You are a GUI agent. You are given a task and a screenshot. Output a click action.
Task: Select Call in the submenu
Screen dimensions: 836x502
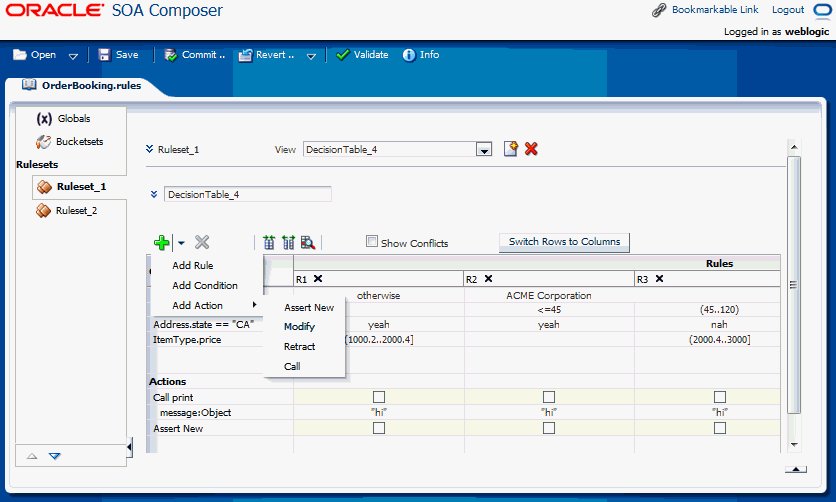[292, 367]
